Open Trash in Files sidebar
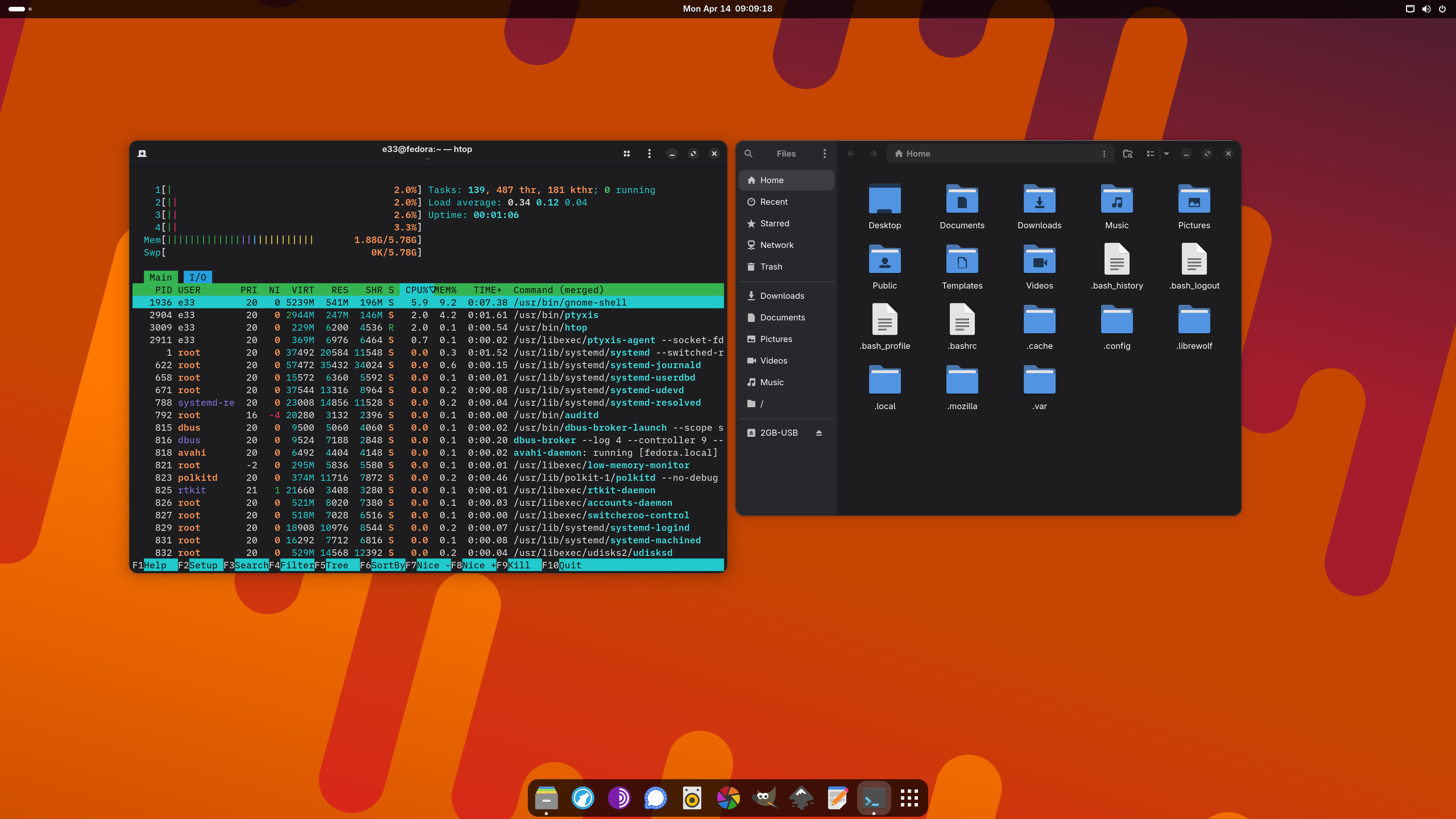Viewport: 1456px width, 819px height. (x=786, y=267)
